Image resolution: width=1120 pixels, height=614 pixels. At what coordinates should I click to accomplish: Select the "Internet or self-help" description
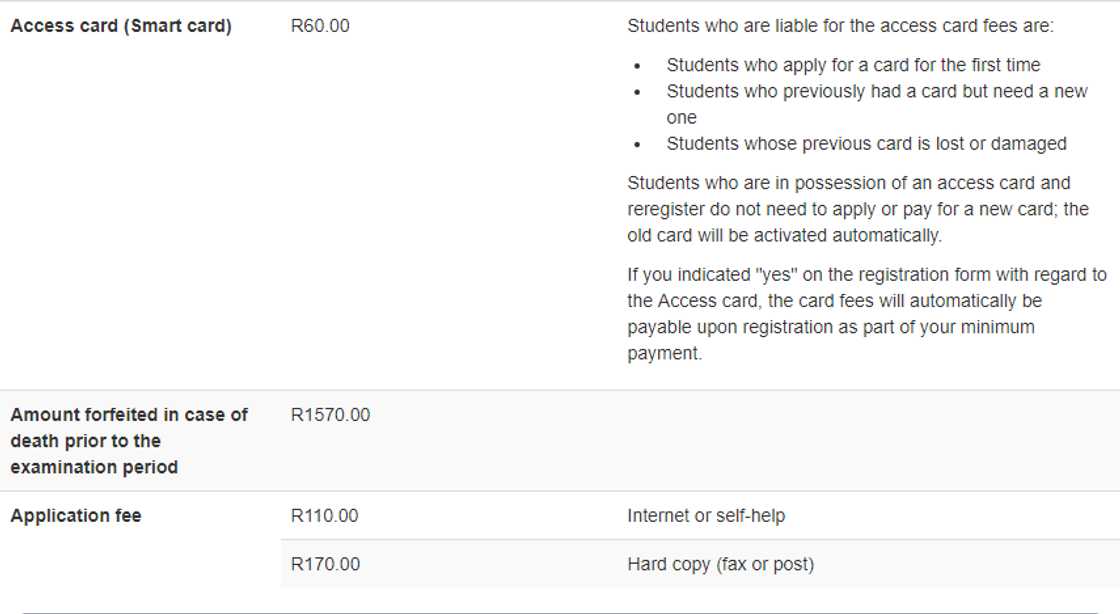(x=706, y=516)
